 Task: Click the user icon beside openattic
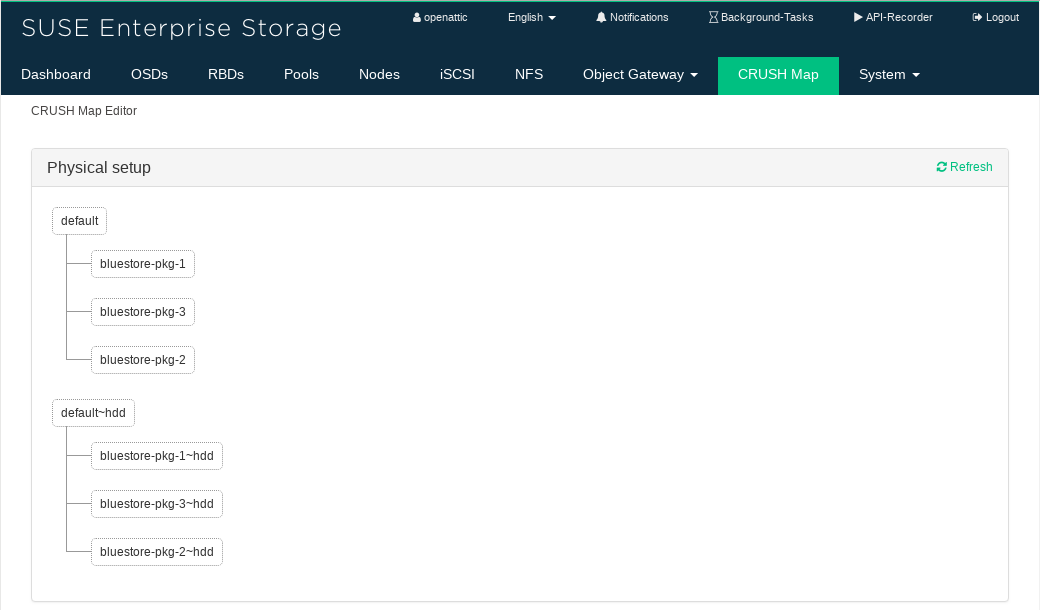(416, 18)
